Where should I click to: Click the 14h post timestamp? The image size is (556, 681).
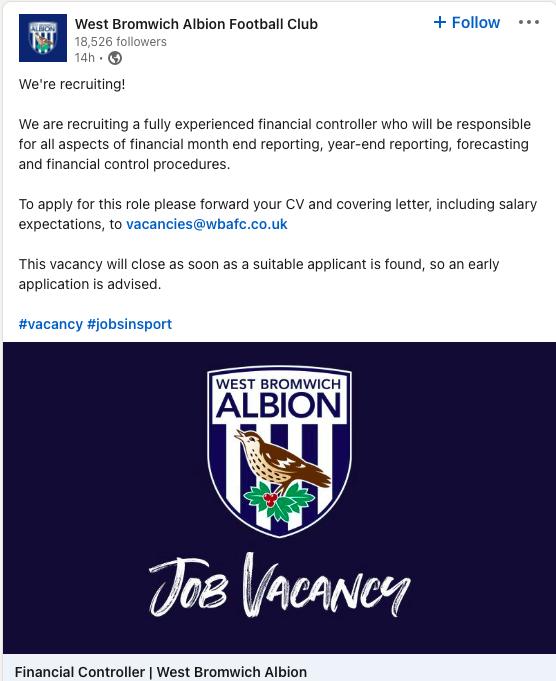(84, 58)
